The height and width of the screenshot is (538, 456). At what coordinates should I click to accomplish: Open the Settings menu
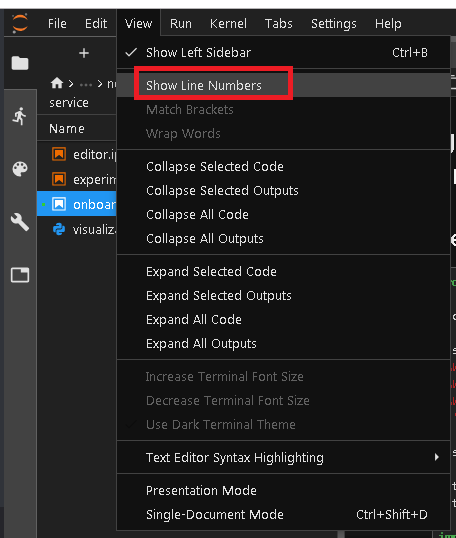tap(334, 24)
